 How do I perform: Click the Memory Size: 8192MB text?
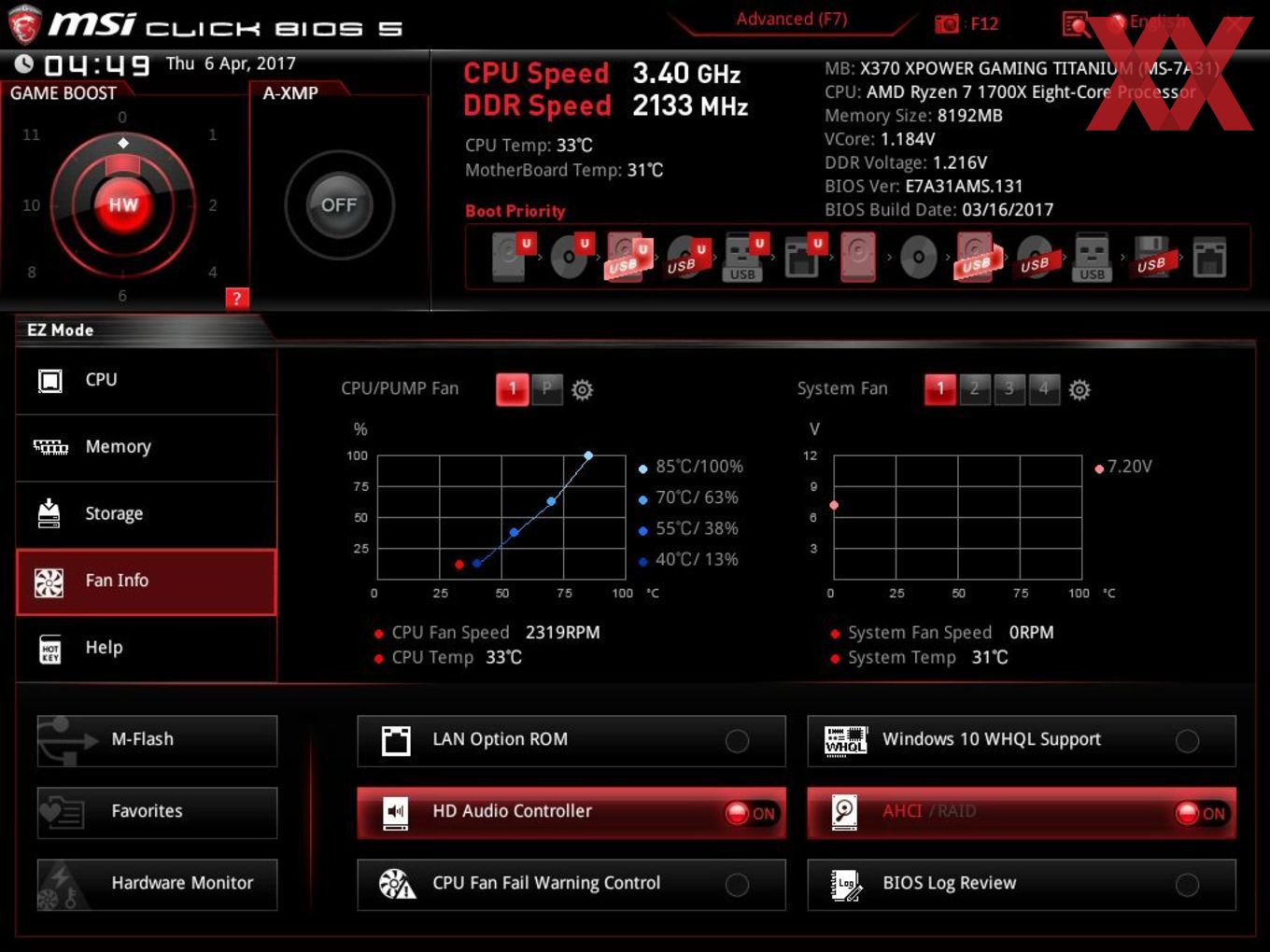click(913, 116)
